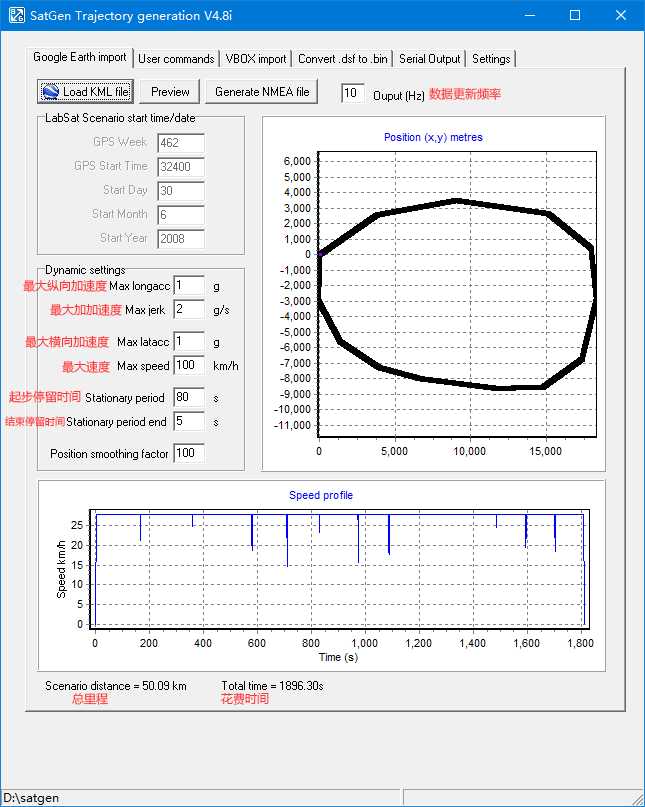The height and width of the screenshot is (807, 645).
Task: Click the Start Year field
Action: (181, 239)
